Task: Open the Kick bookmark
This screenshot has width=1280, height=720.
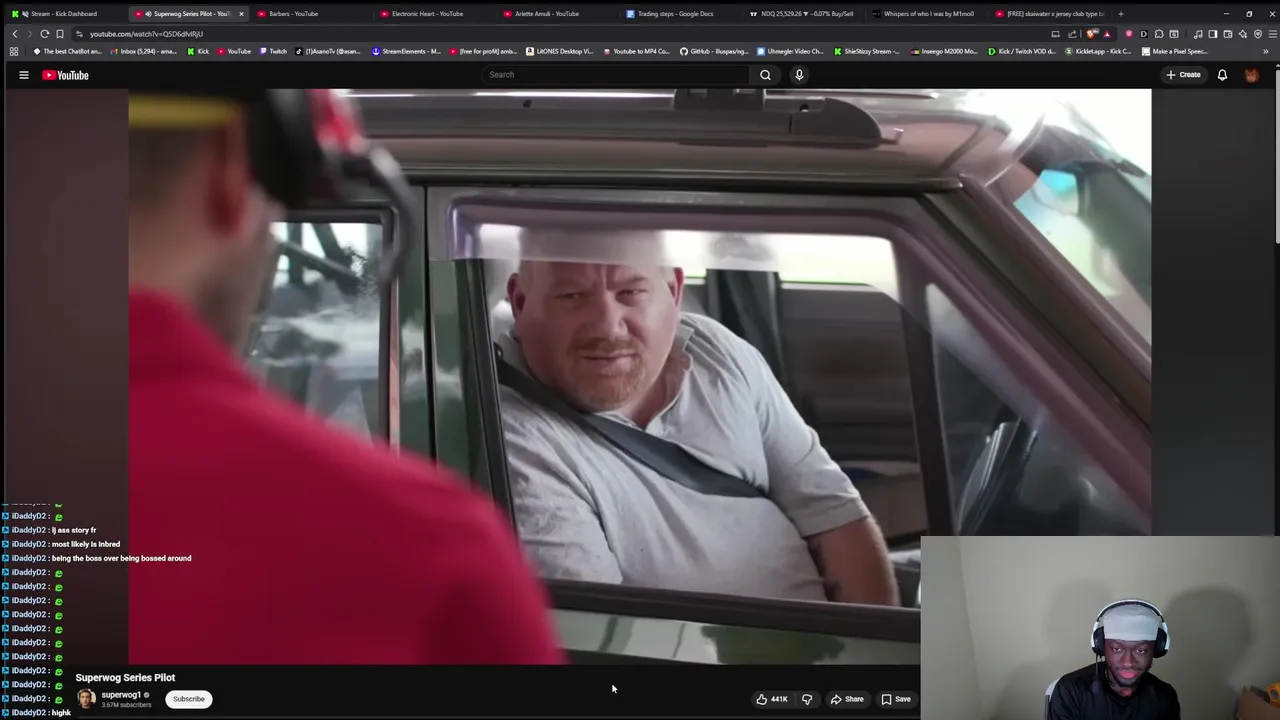Action: 198,51
